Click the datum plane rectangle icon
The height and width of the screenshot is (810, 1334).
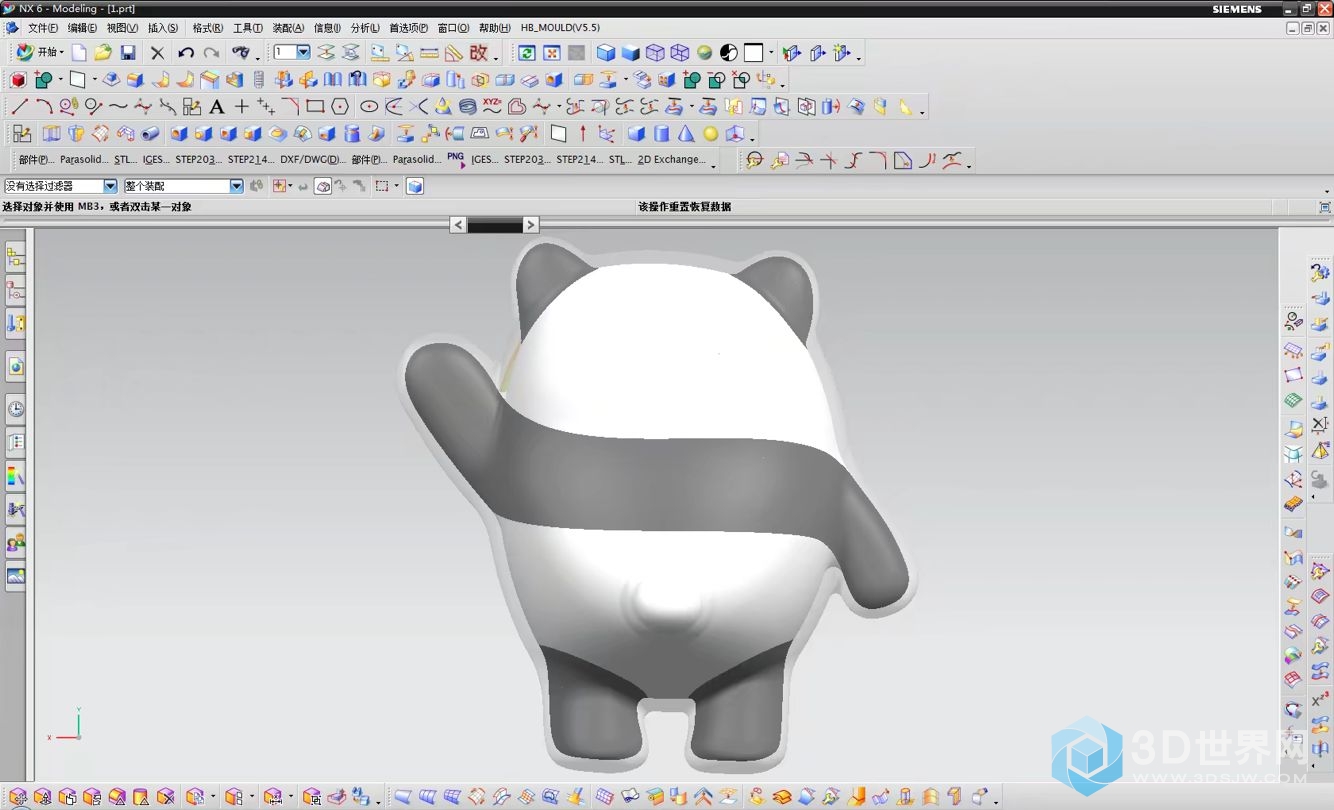(77, 80)
